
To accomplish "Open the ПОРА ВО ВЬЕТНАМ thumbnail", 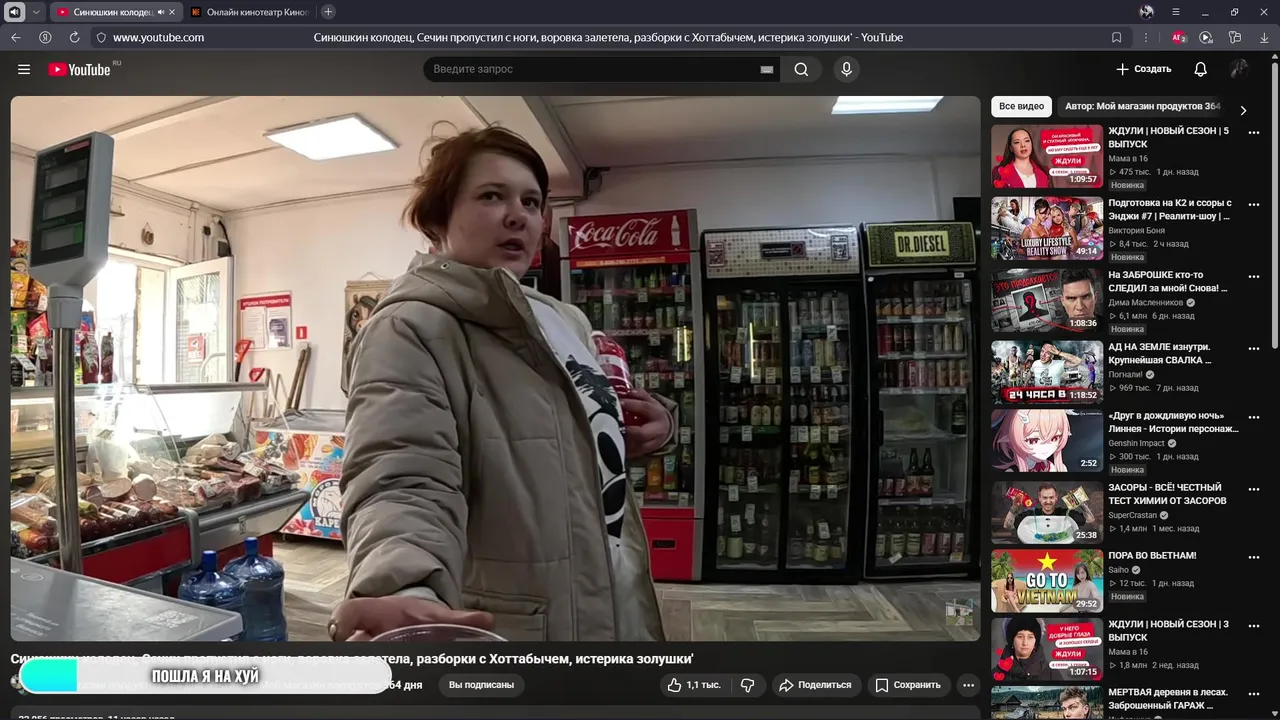I will point(1047,581).
